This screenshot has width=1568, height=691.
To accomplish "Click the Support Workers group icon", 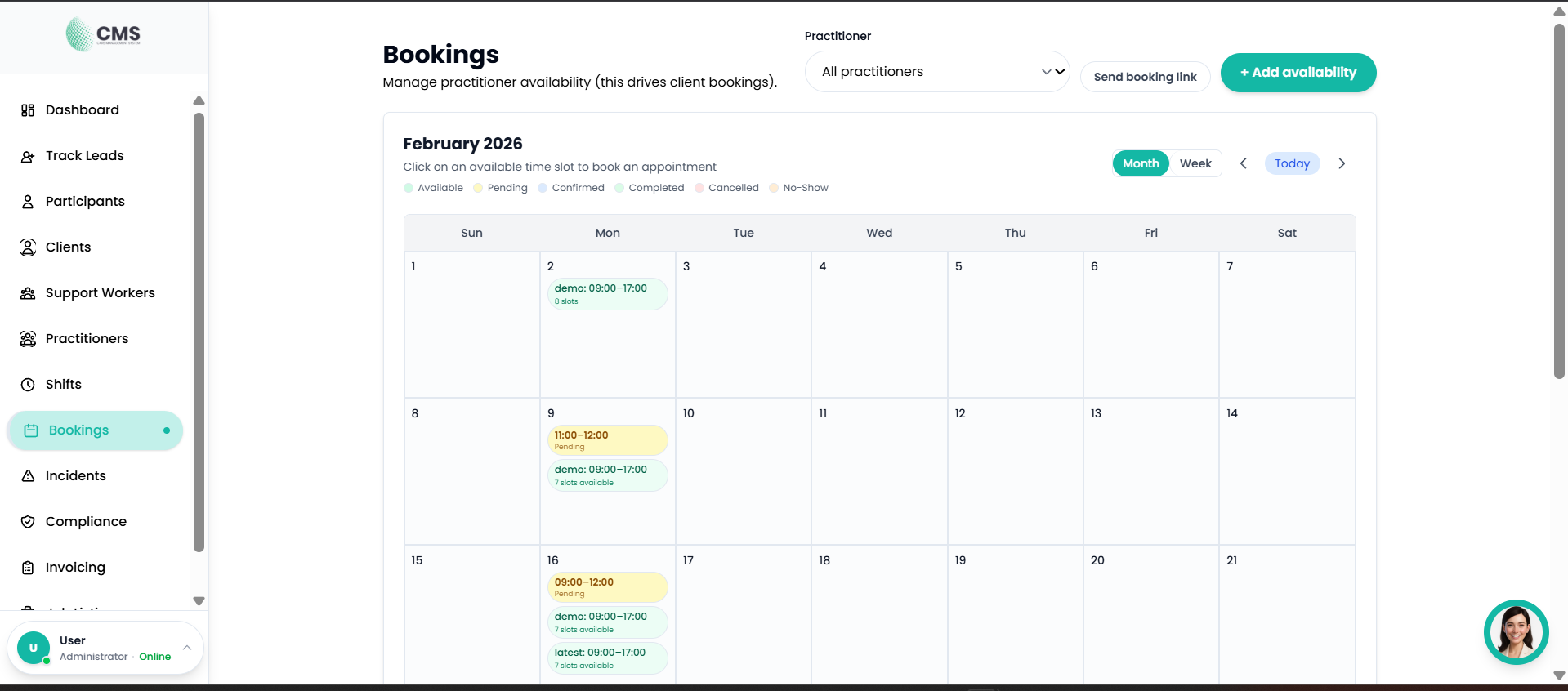I will [28, 293].
